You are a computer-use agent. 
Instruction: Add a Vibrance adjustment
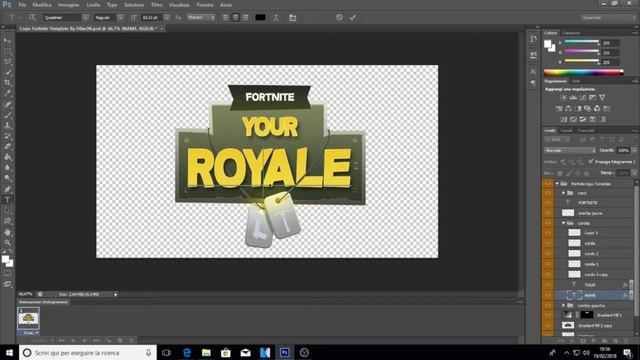[x=602, y=98]
